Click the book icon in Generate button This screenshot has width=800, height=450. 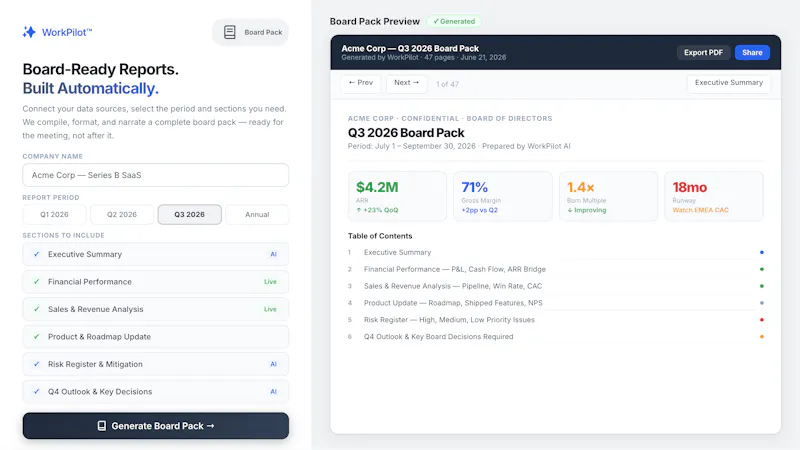coord(102,426)
